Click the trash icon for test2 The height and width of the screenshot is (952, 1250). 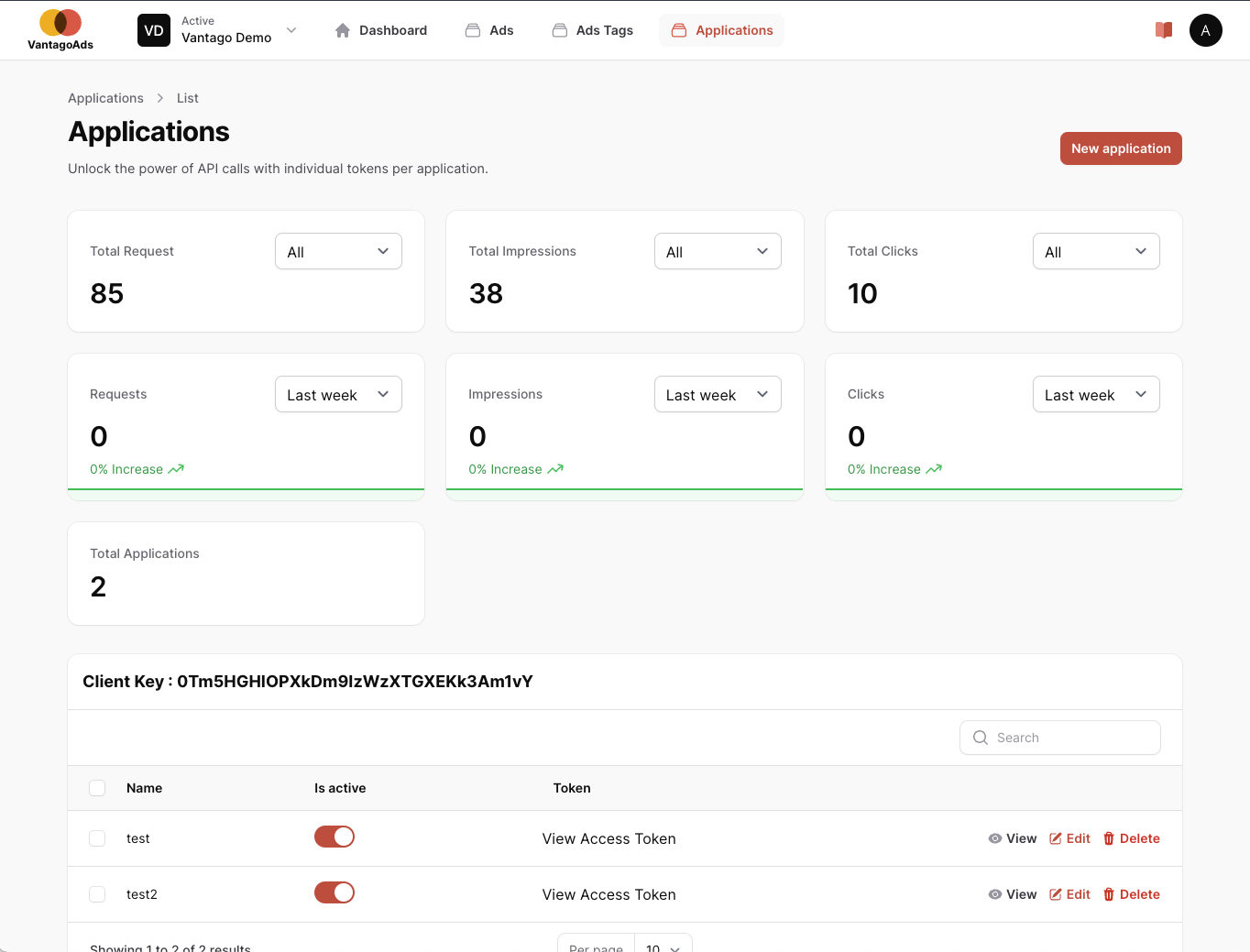[1109, 894]
